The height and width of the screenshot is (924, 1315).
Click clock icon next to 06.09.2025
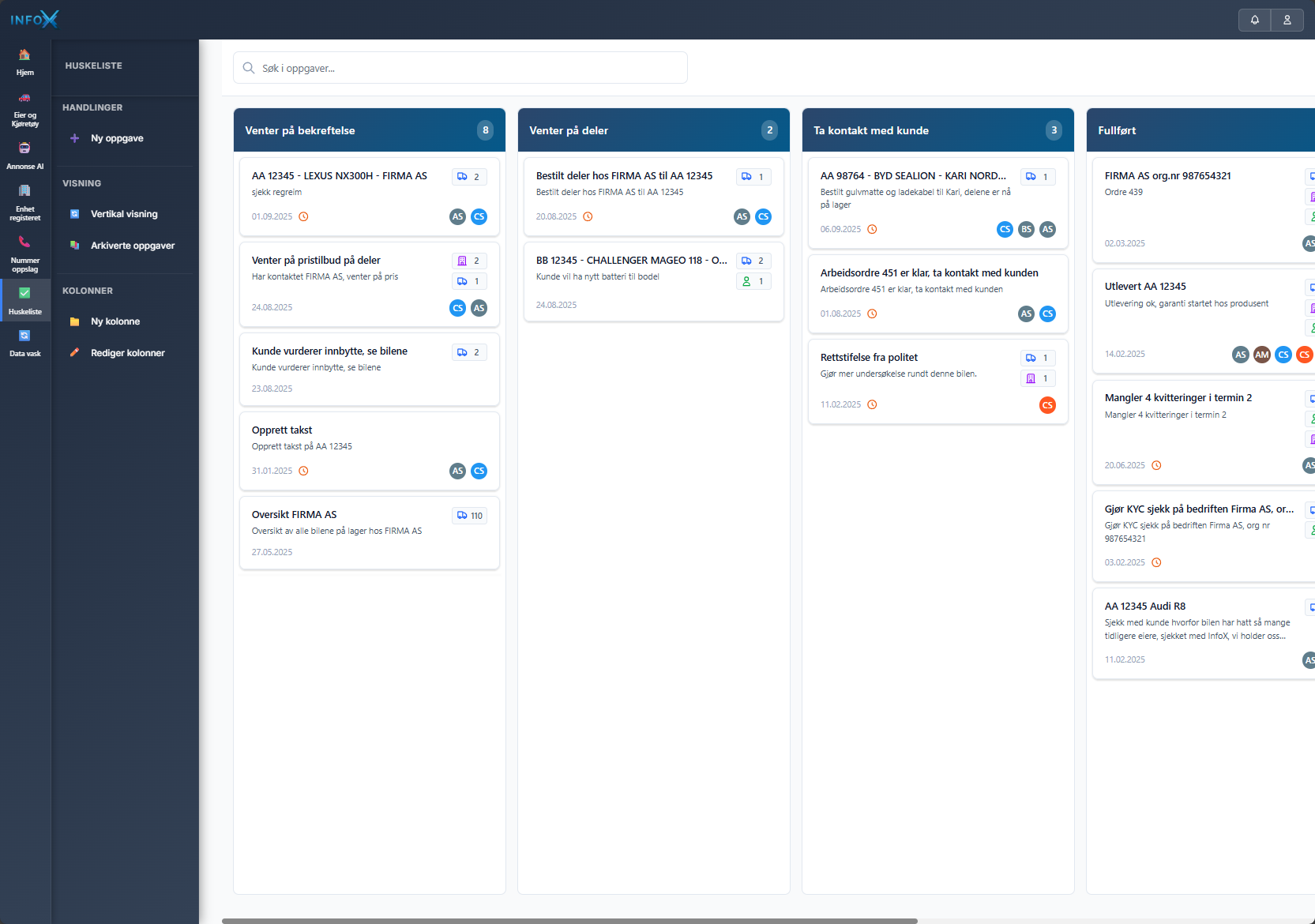(872, 229)
